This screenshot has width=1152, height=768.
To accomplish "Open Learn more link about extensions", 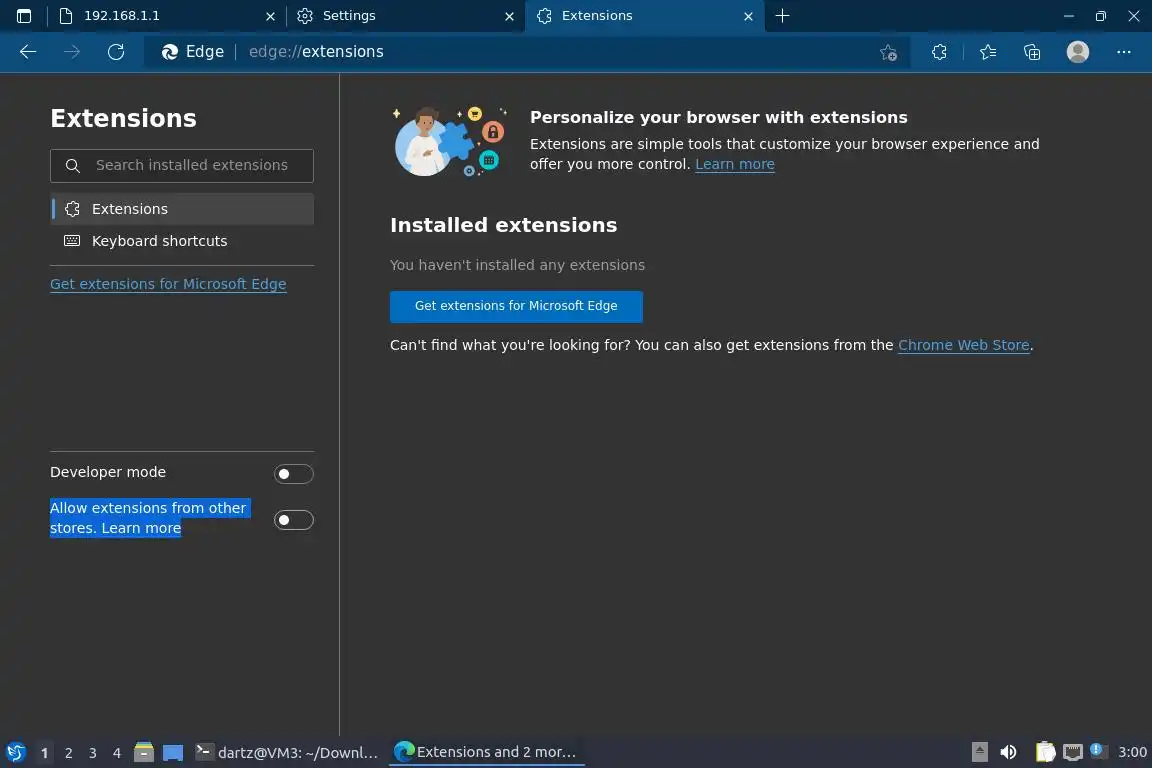I will (735, 164).
